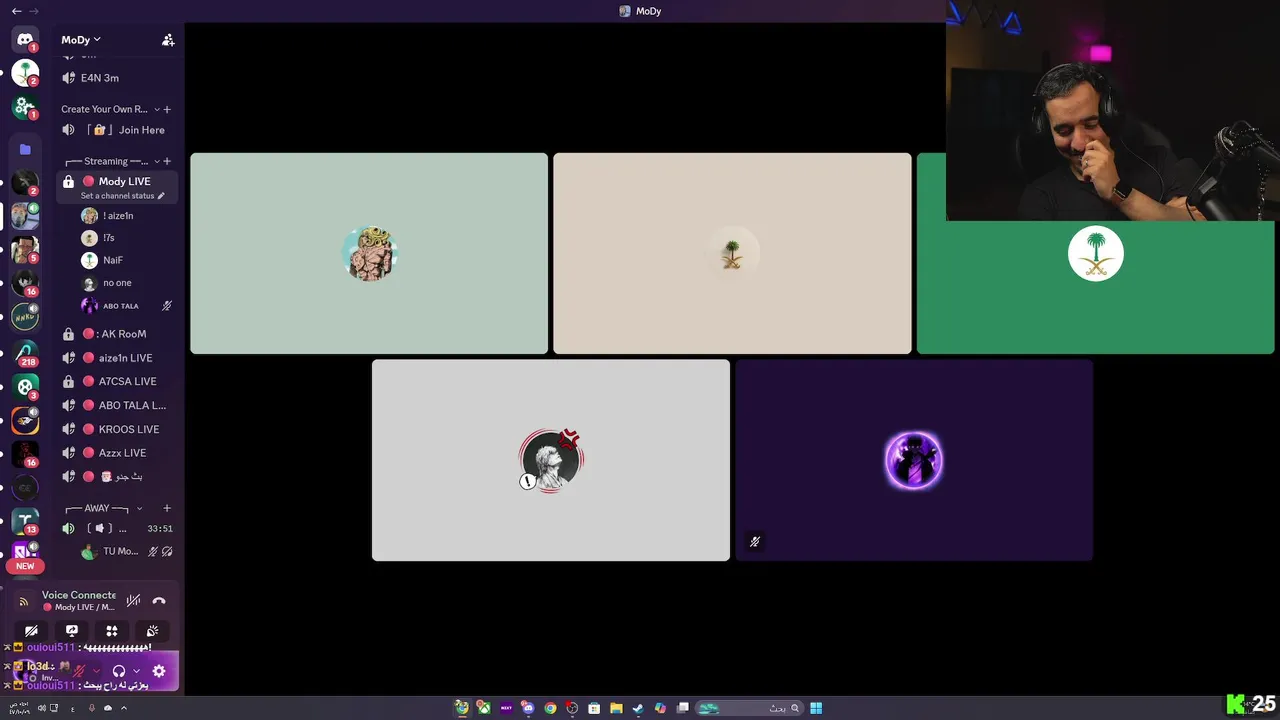Toggle deafen headphones in user panel

click(x=118, y=671)
